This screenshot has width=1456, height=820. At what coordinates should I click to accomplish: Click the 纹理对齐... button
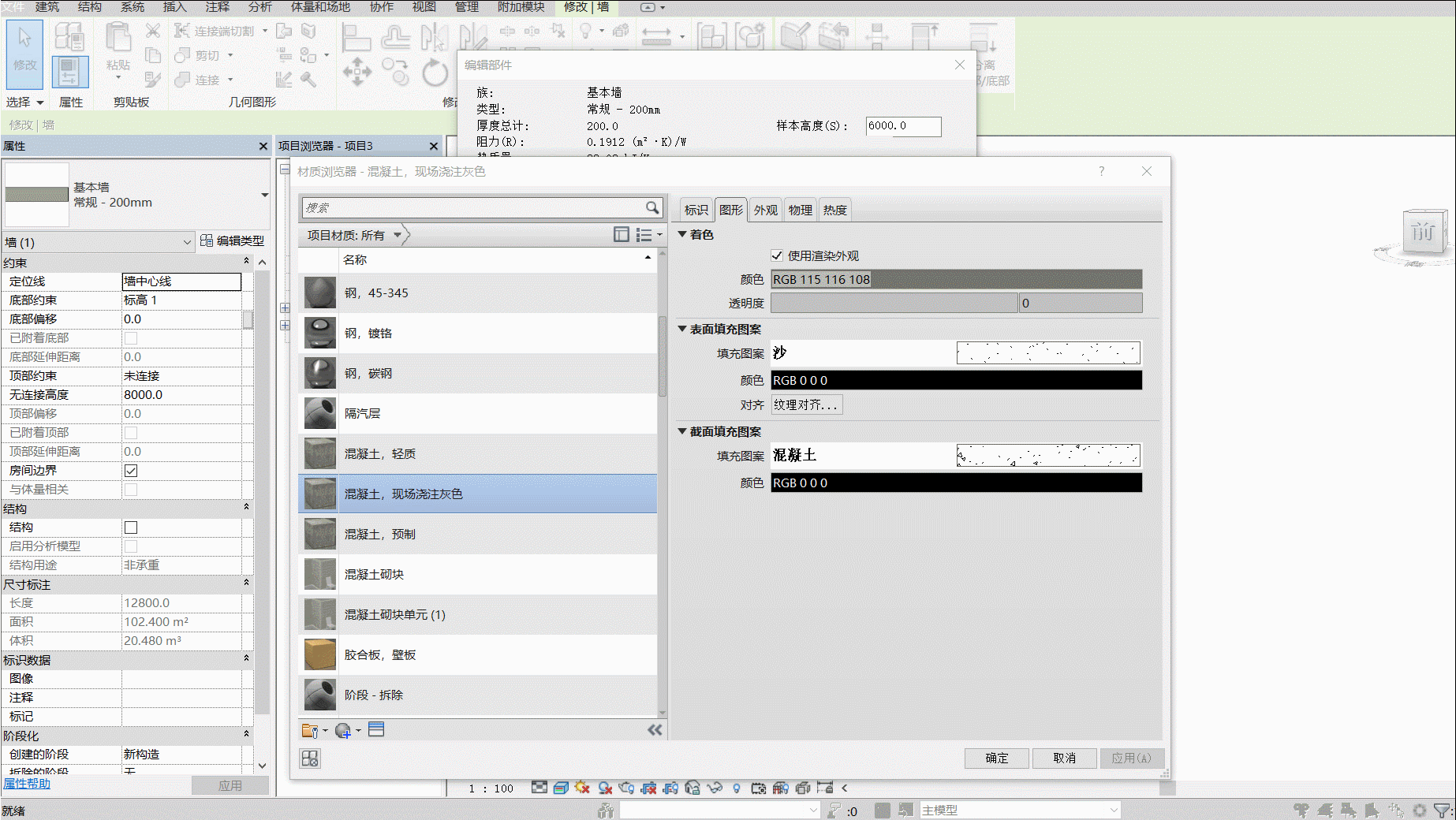(806, 404)
